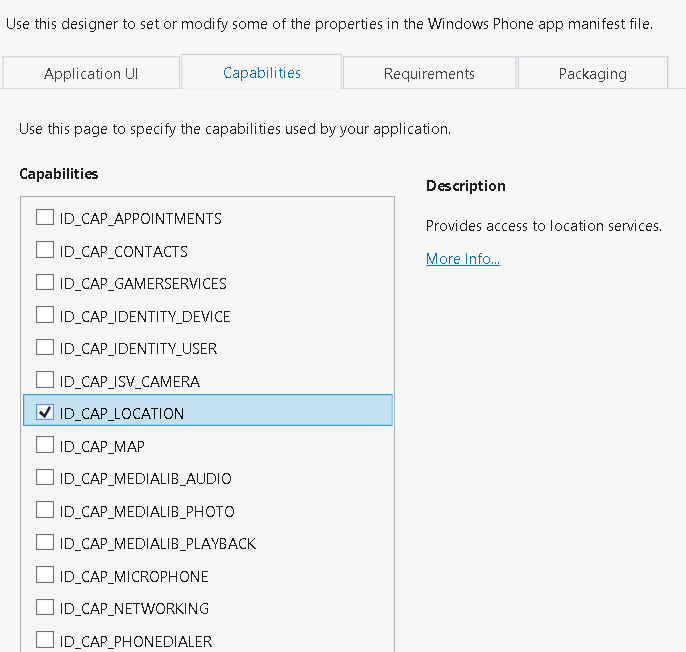Open the More Info link
This screenshot has width=686, height=652.
463,259
